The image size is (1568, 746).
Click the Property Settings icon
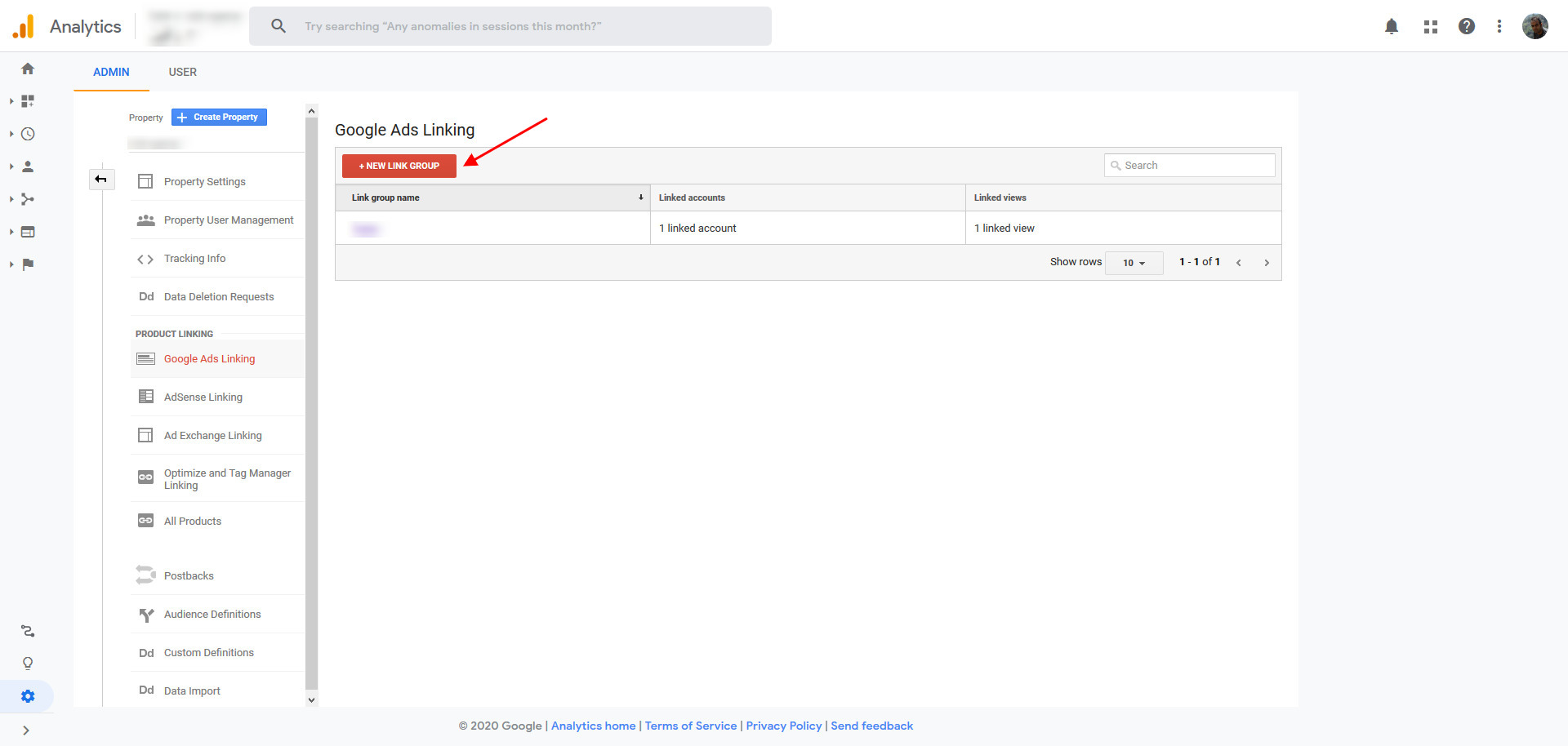coord(145,181)
